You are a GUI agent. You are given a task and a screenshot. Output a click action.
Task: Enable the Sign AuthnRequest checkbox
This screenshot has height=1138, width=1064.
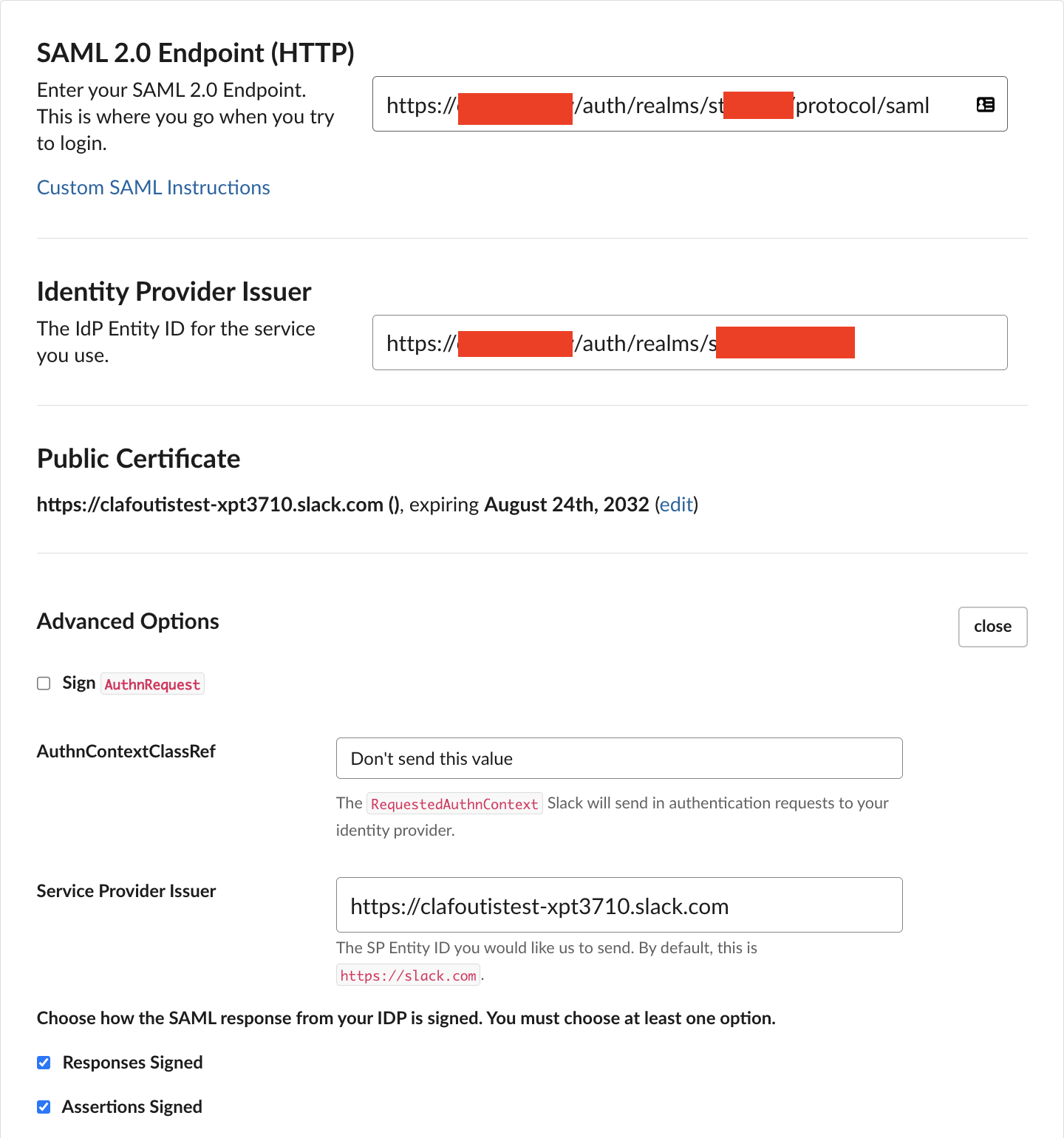[x=44, y=683]
